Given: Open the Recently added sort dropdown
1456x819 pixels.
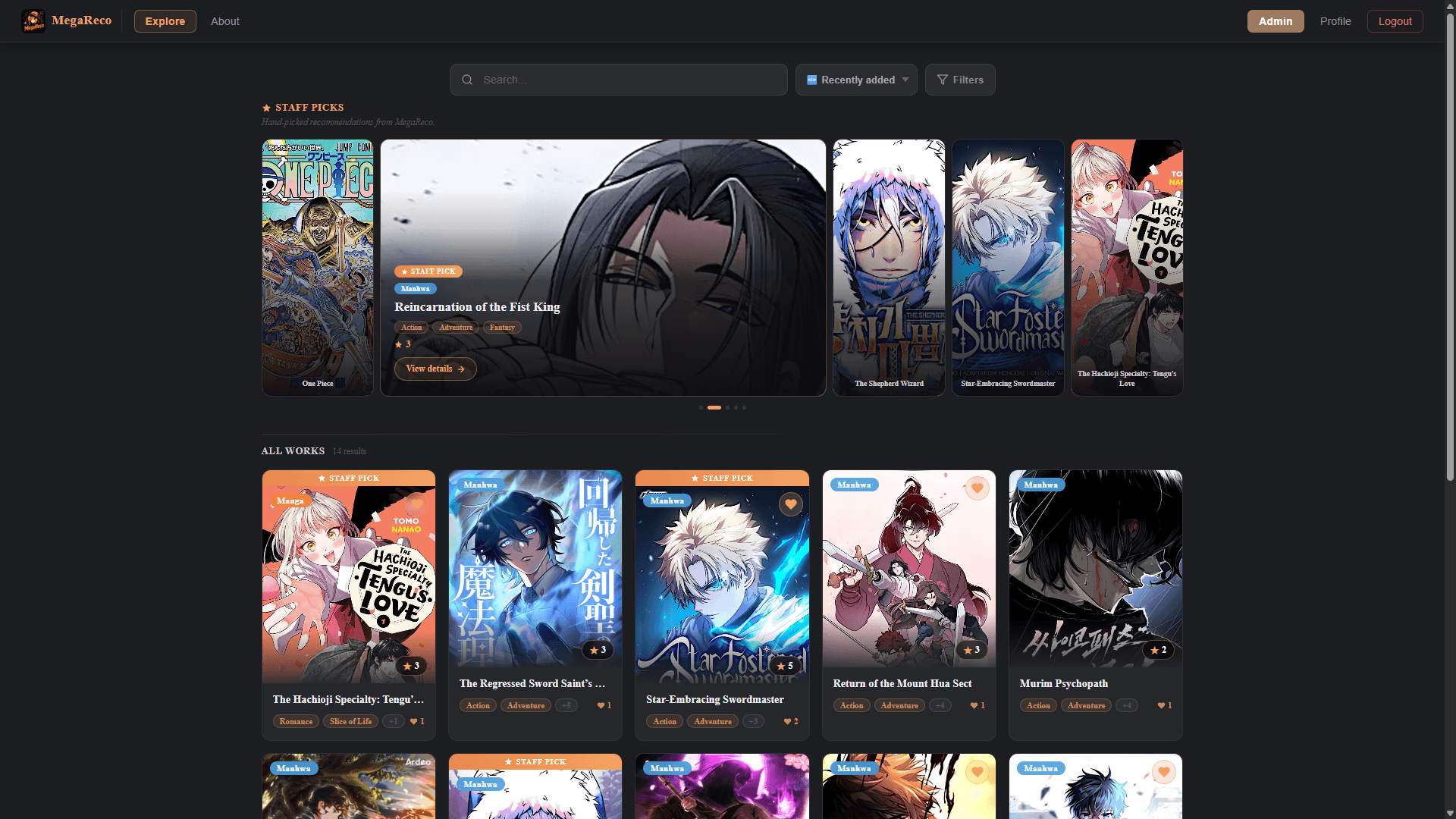Looking at the screenshot, I should [x=856, y=80].
